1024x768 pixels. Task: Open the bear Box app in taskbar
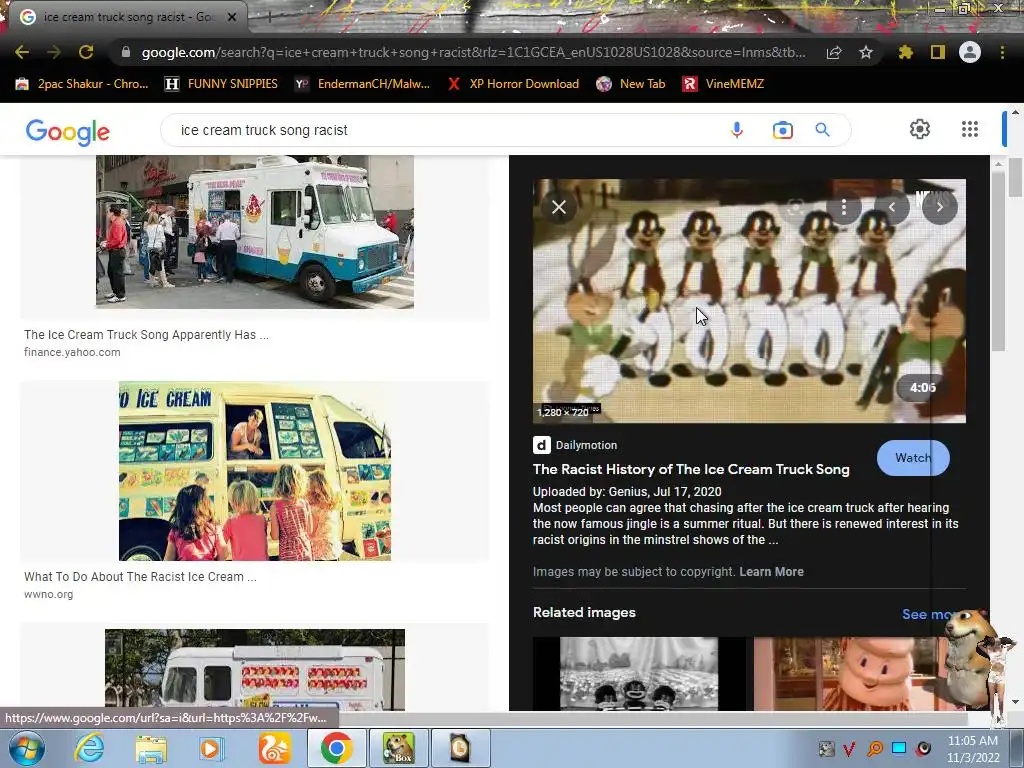[x=398, y=748]
